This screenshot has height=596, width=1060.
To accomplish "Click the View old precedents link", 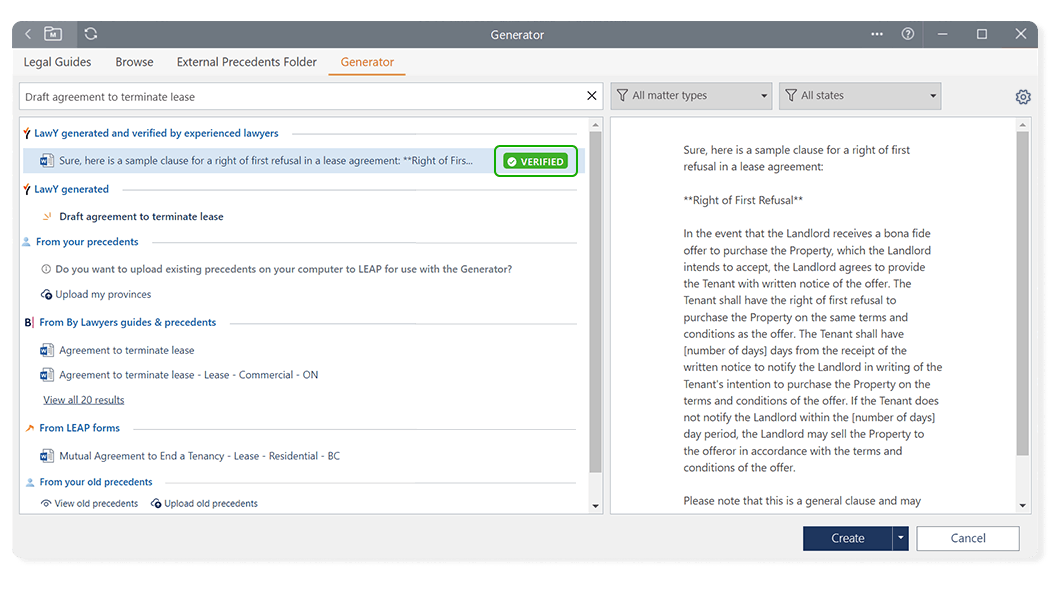I will (96, 504).
